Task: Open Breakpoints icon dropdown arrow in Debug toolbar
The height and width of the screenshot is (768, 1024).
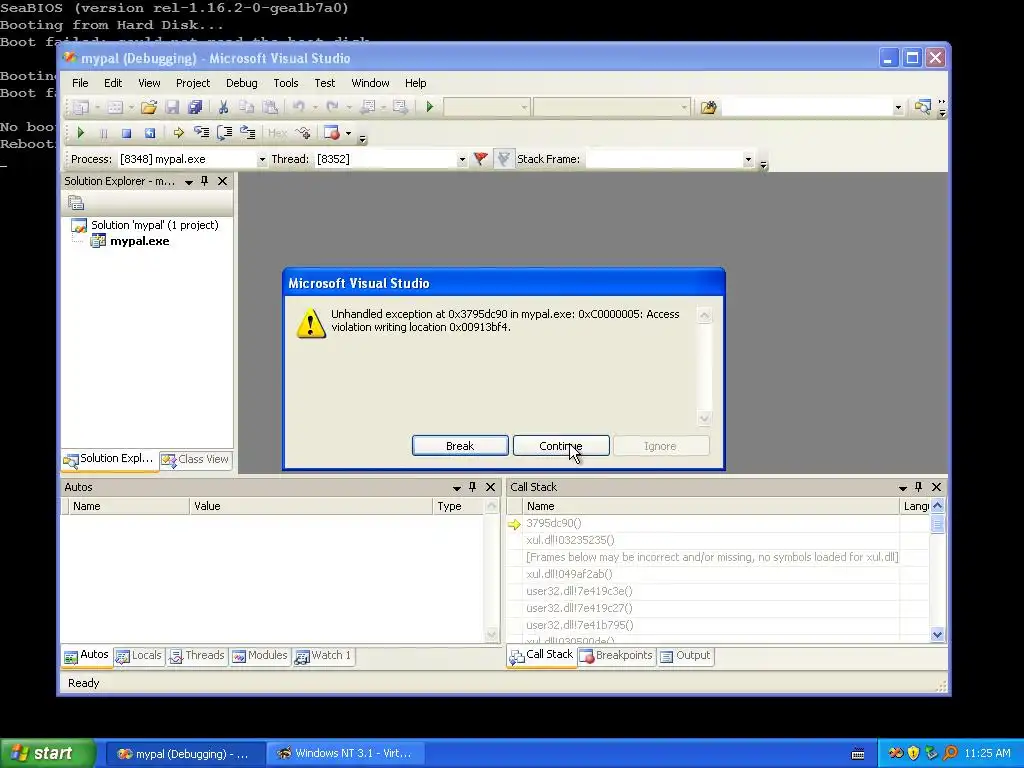Action: (x=348, y=133)
